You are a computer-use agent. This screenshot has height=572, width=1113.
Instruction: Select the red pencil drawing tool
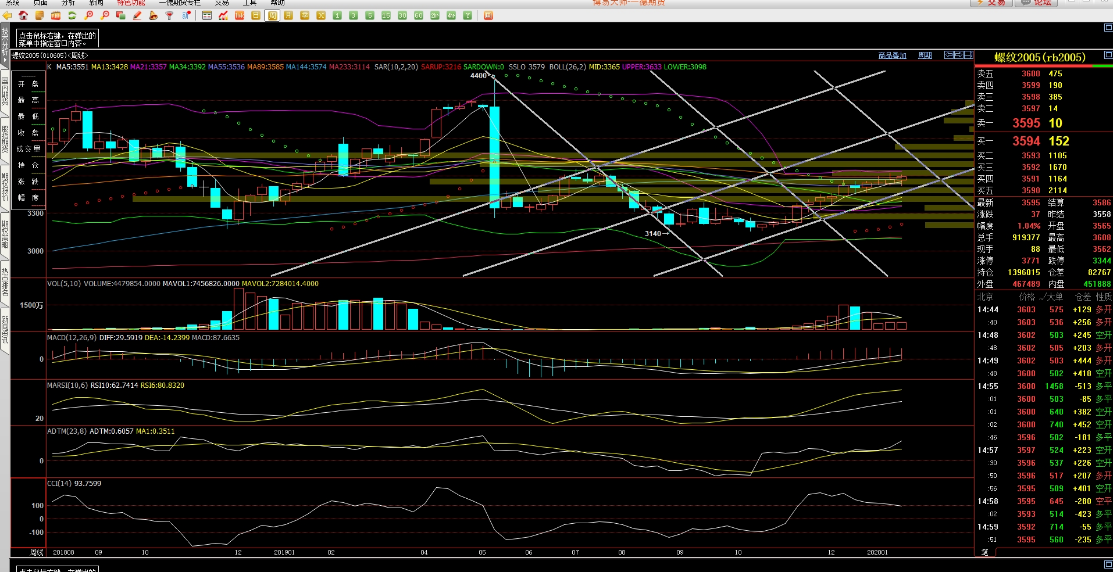point(136,15)
